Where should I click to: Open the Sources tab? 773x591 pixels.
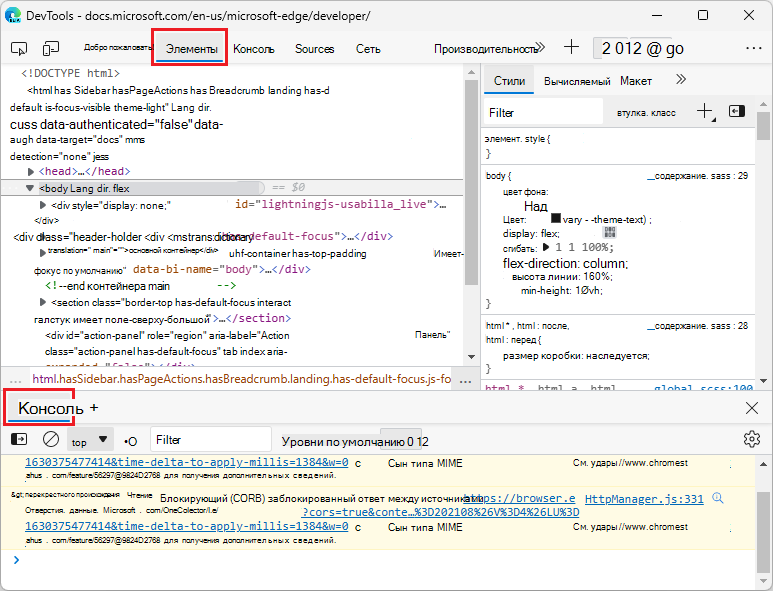pyautogui.click(x=315, y=49)
